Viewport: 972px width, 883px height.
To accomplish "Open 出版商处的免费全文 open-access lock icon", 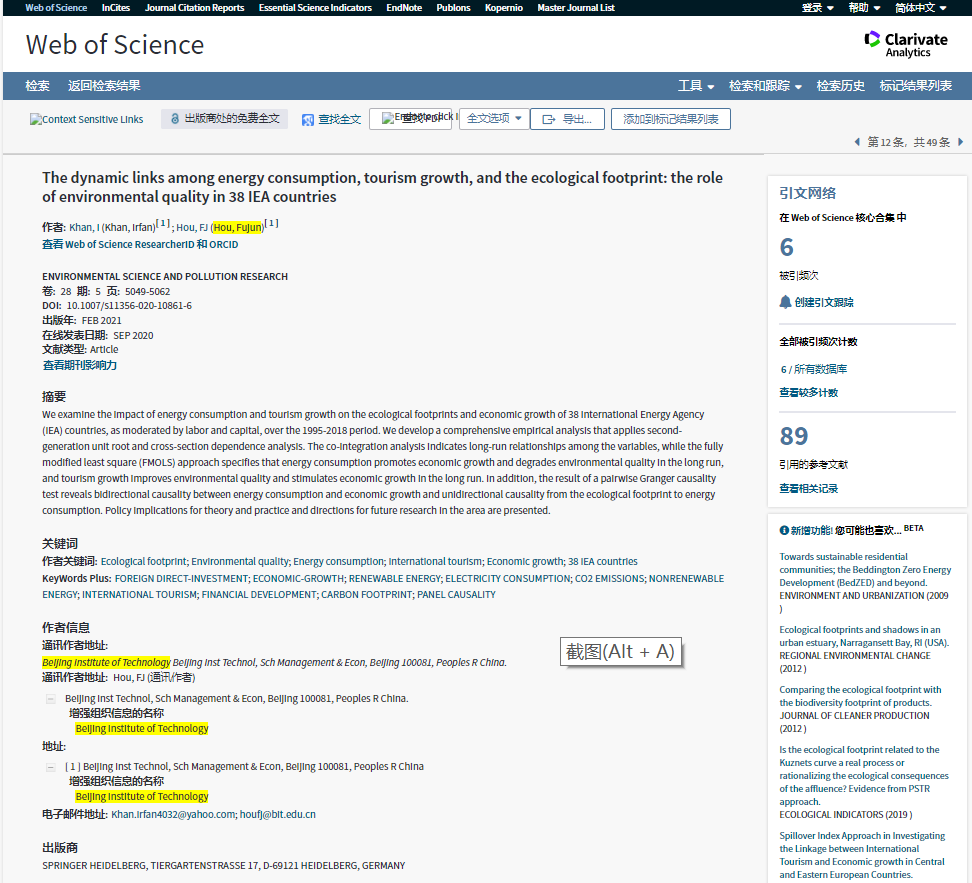I will (x=175, y=119).
